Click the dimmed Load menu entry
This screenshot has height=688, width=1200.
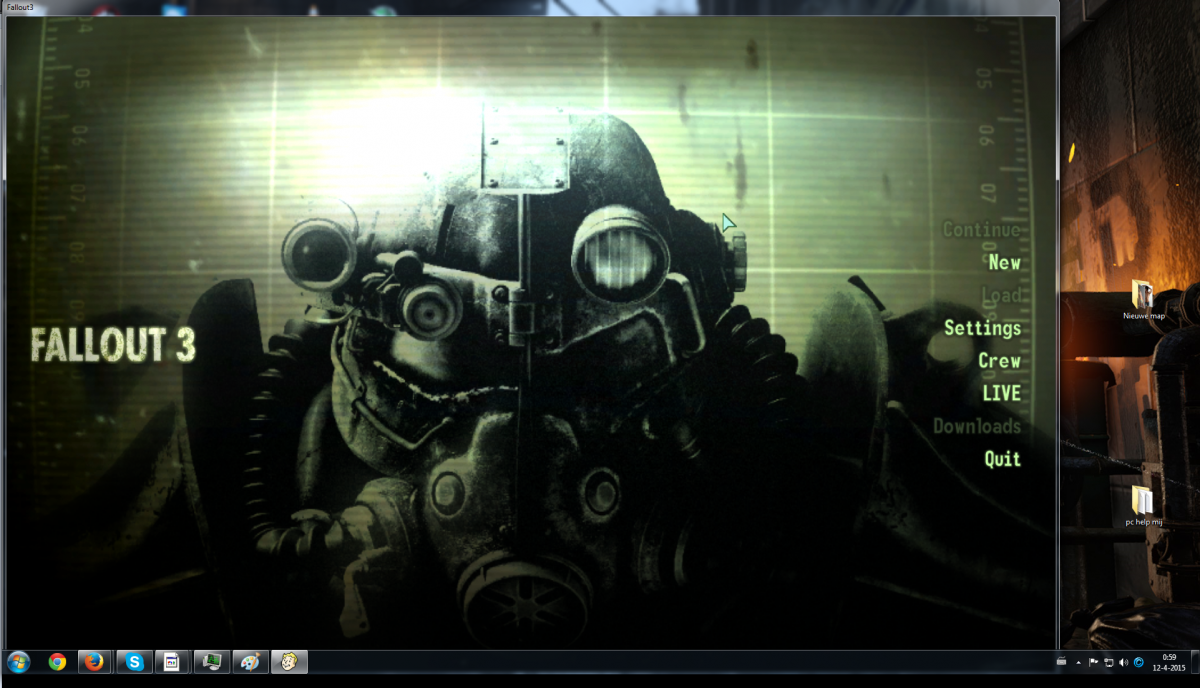click(1001, 295)
